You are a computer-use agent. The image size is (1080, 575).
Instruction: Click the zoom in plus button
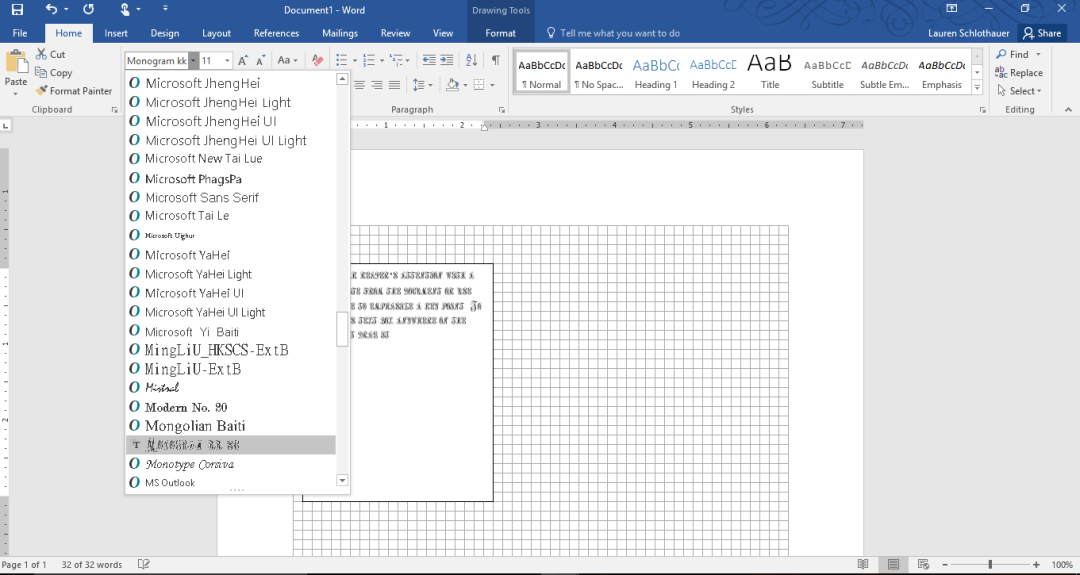click(x=1037, y=564)
